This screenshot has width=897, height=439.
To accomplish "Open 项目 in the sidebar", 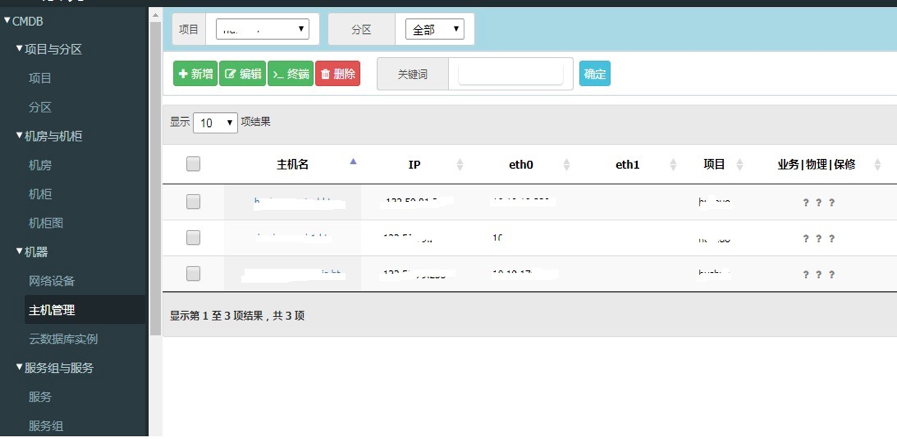I will coord(40,78).
